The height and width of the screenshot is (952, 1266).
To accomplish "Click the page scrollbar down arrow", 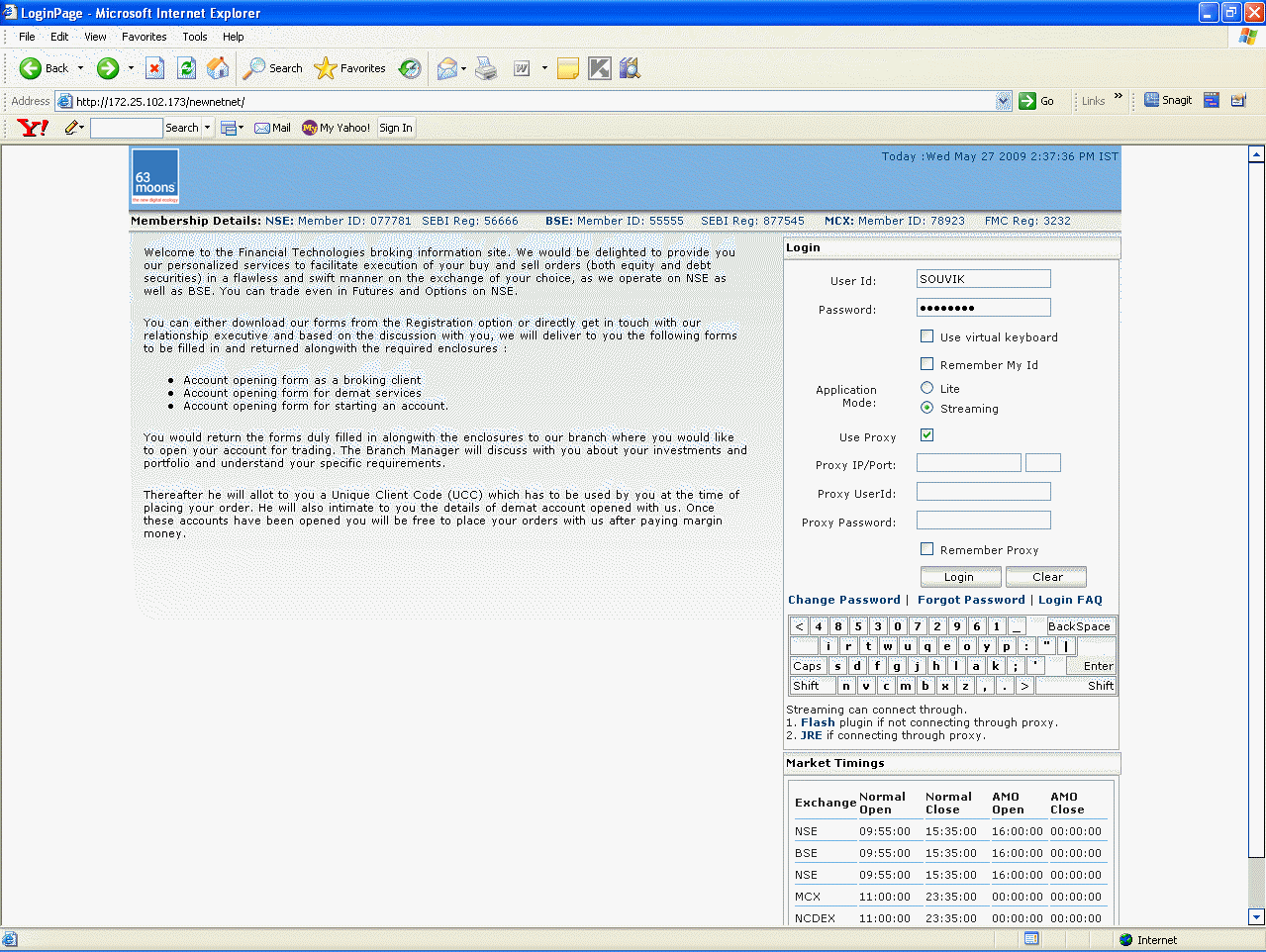I will coord(1256,916).
